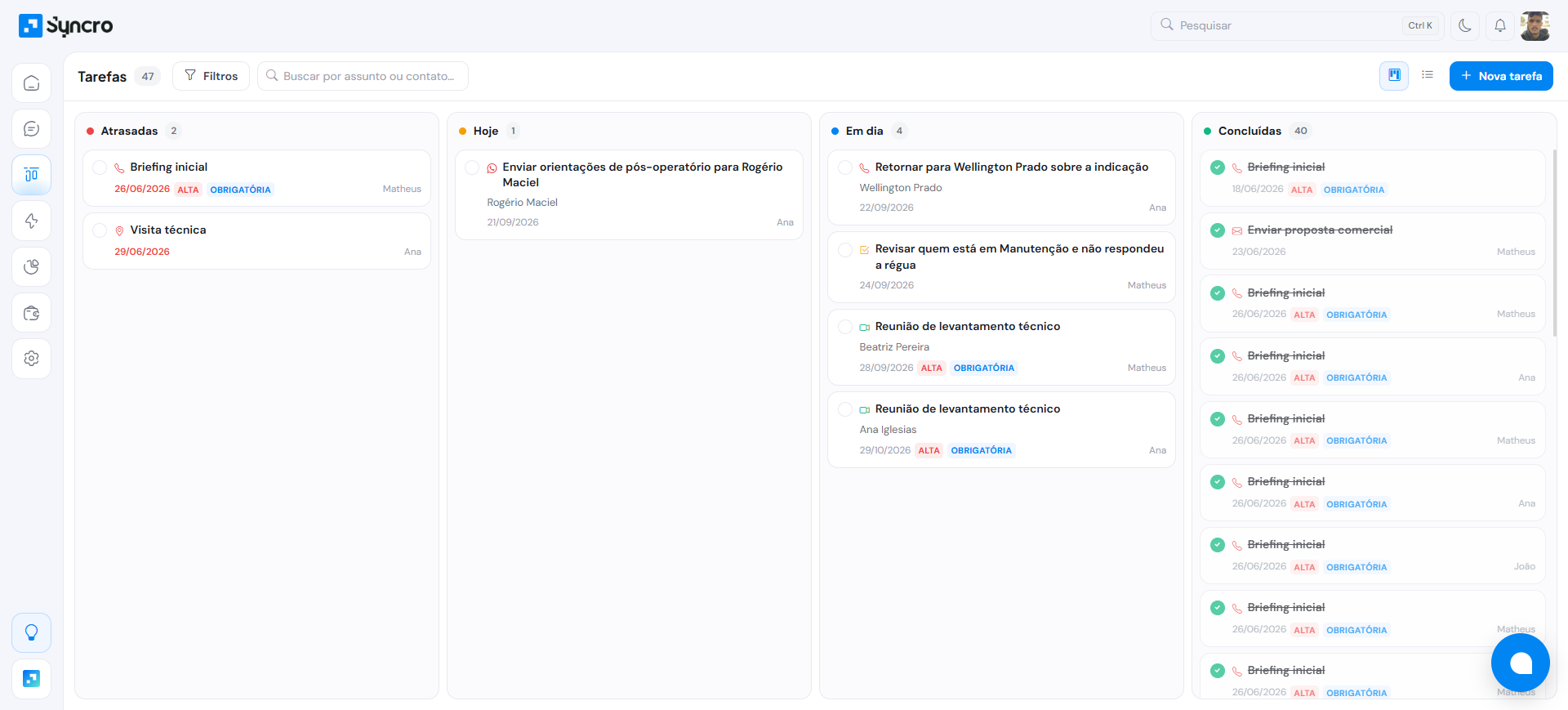Image resolution: width=1568 pixels, height=710 pixels.
Task: Toggle dark mode moon icon
Action: point(1465,25)
